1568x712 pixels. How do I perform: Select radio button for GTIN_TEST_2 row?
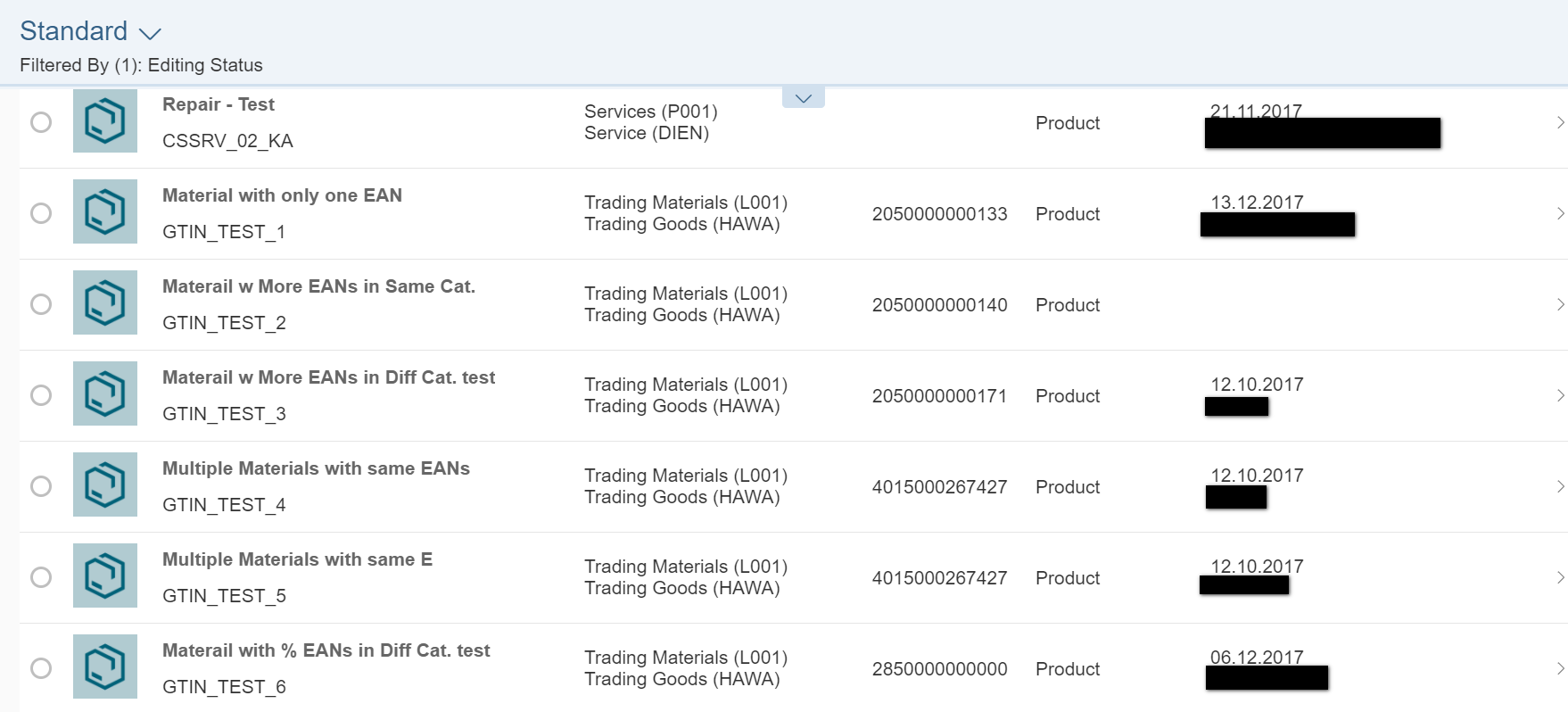pos(41,304)
